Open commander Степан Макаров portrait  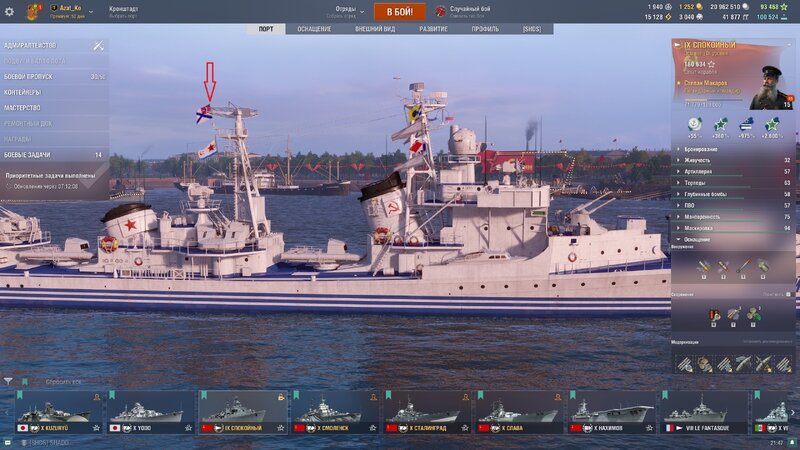pyautogui.click(x=770, y=88)
